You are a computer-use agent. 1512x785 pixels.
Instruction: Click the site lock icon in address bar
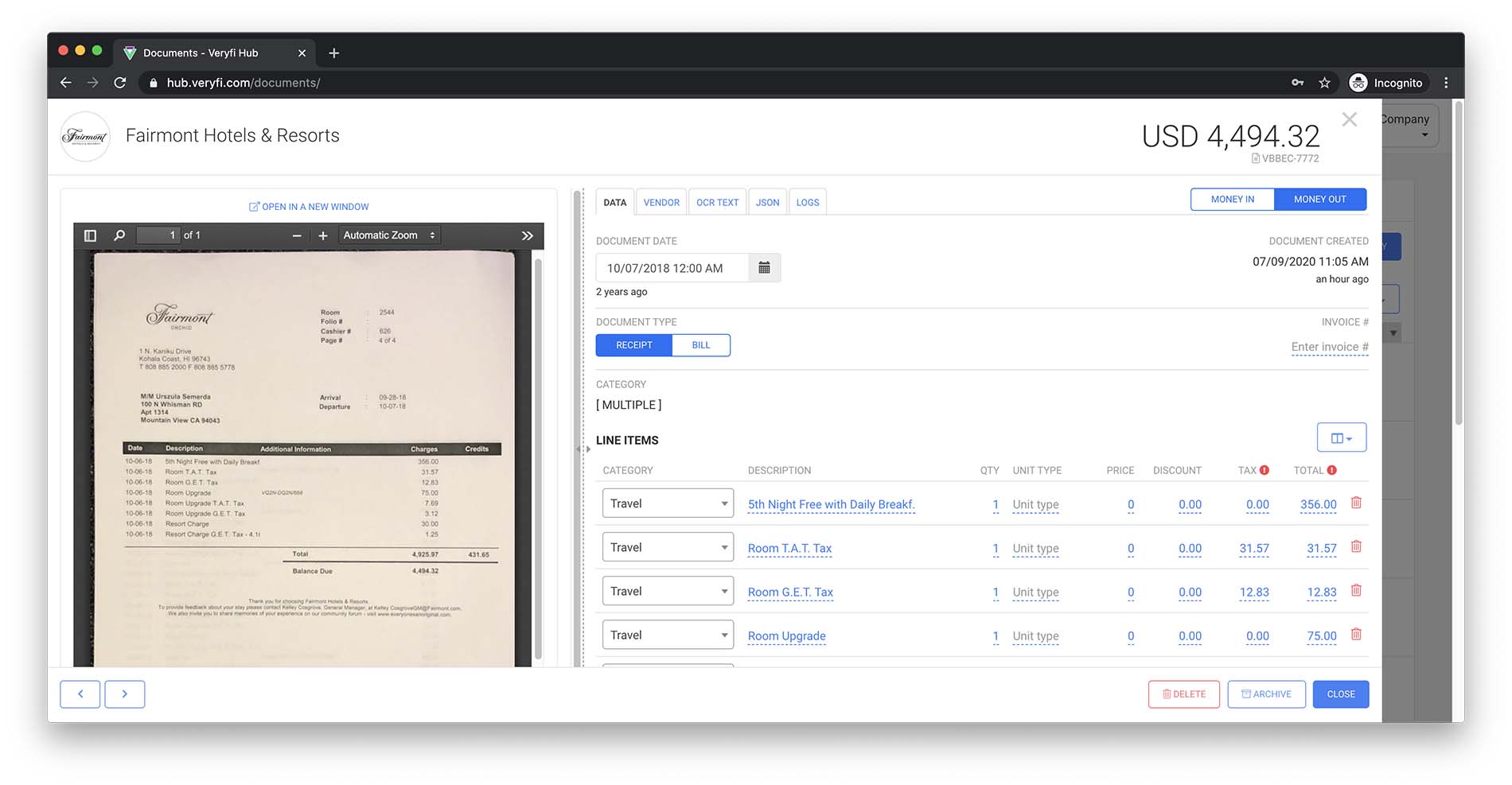tap(154, 83)
